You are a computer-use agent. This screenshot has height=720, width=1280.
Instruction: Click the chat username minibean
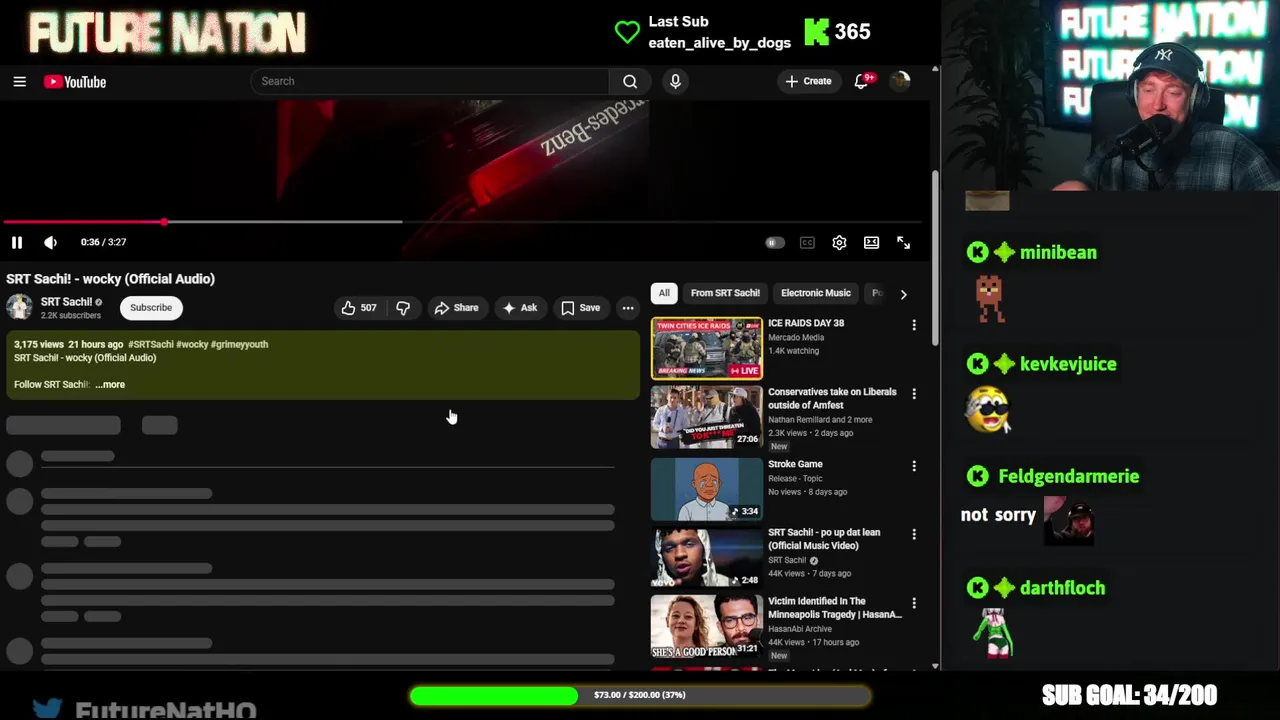click(x=1058, y=253)
